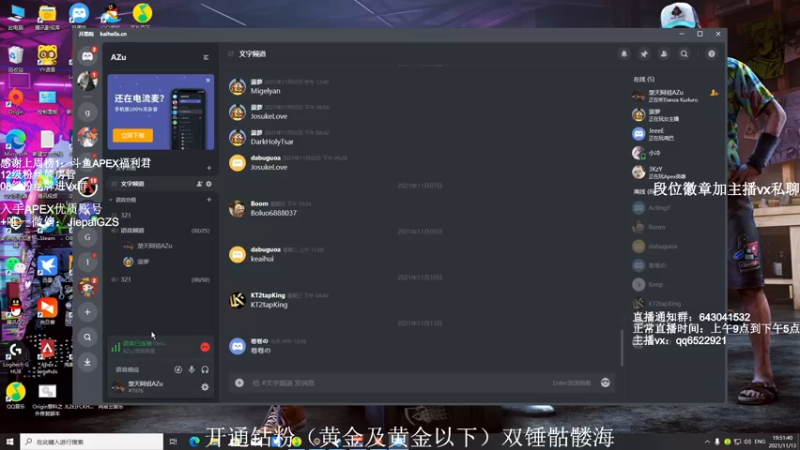Image resolution: width=800 pixels, height=450 pixels.
Task: Select the 文字频道 text channel
Action: (161, 184)
